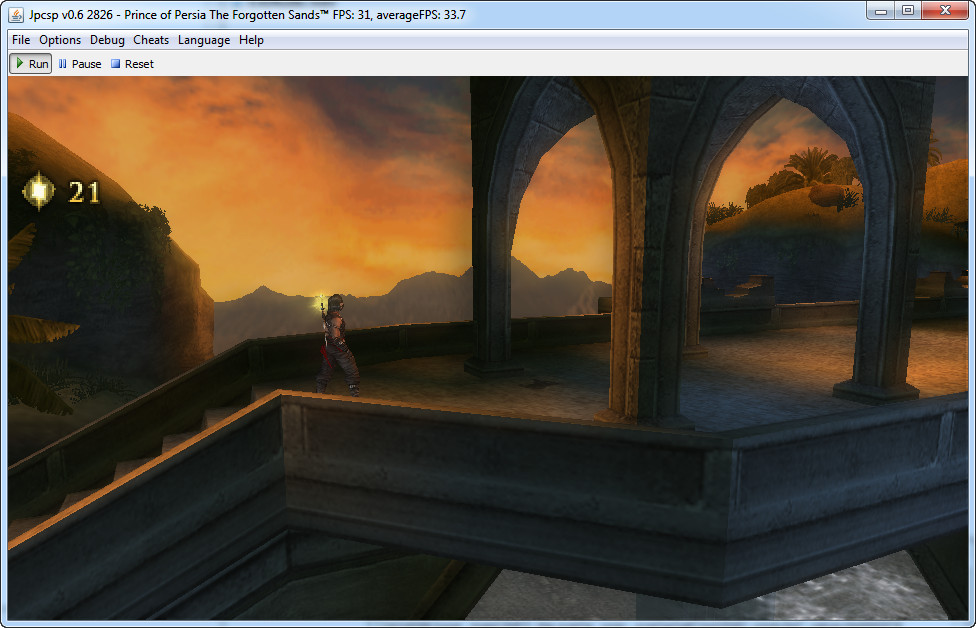
Task: Maximize the Jpcsp emulator window
Action: click(x=908, y=11)
